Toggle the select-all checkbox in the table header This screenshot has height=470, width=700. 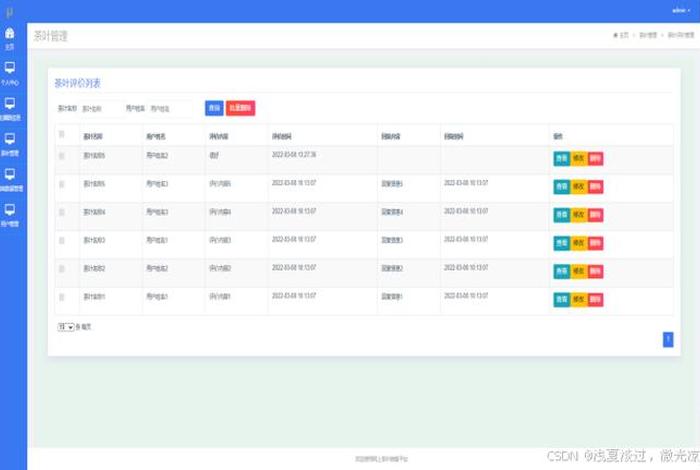62,134
